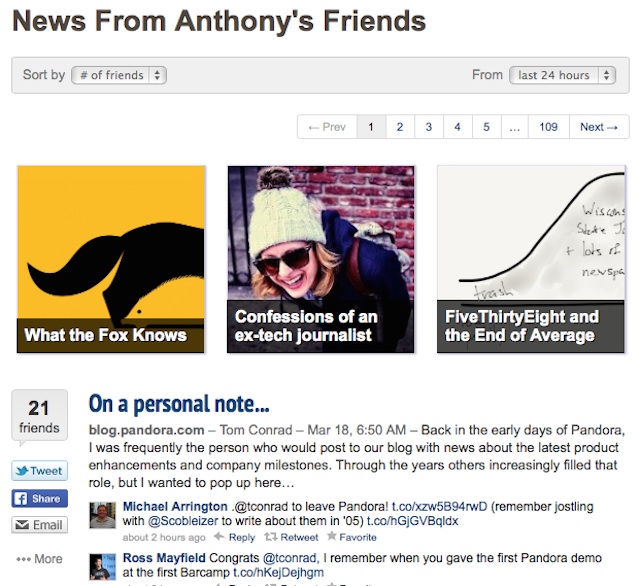Open 'What the Fox Knows' story thumbnail

point(111,259)
